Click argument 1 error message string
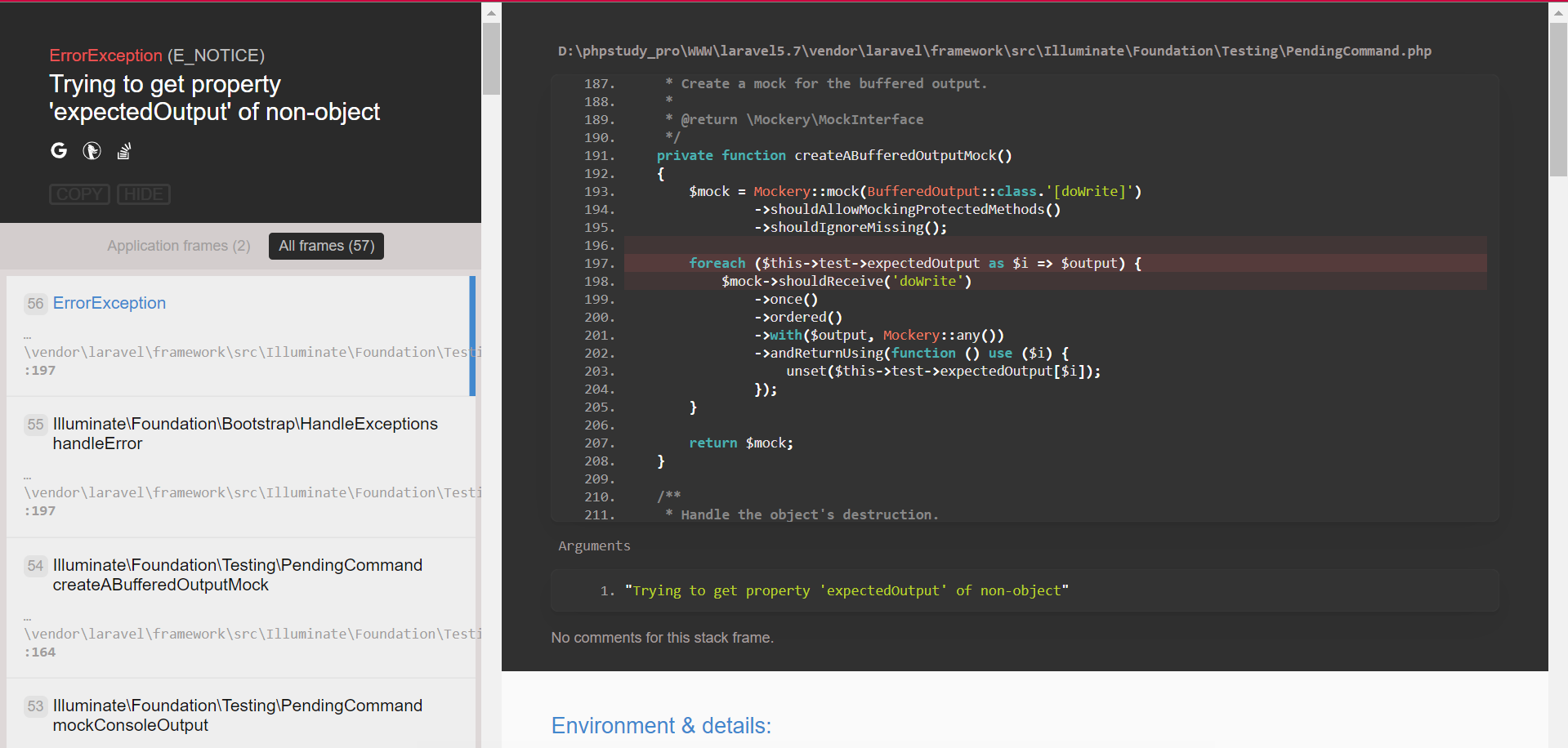 (847, 590)
